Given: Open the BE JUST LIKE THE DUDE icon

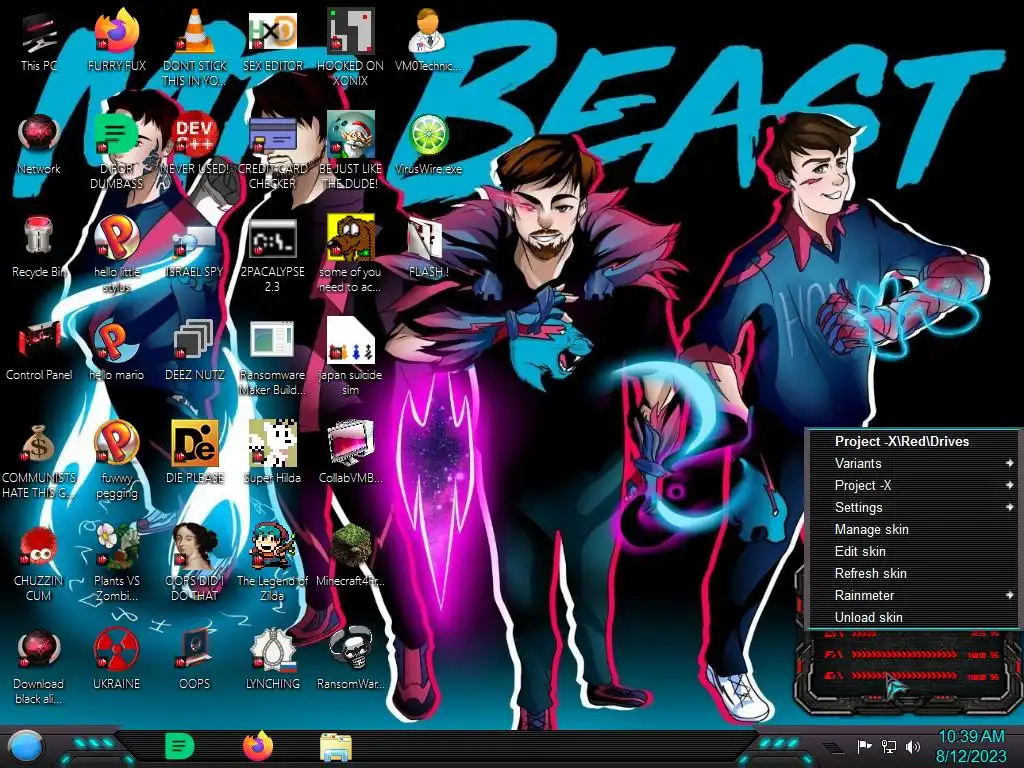Looking at the screenshot, I should click(350, 150).
